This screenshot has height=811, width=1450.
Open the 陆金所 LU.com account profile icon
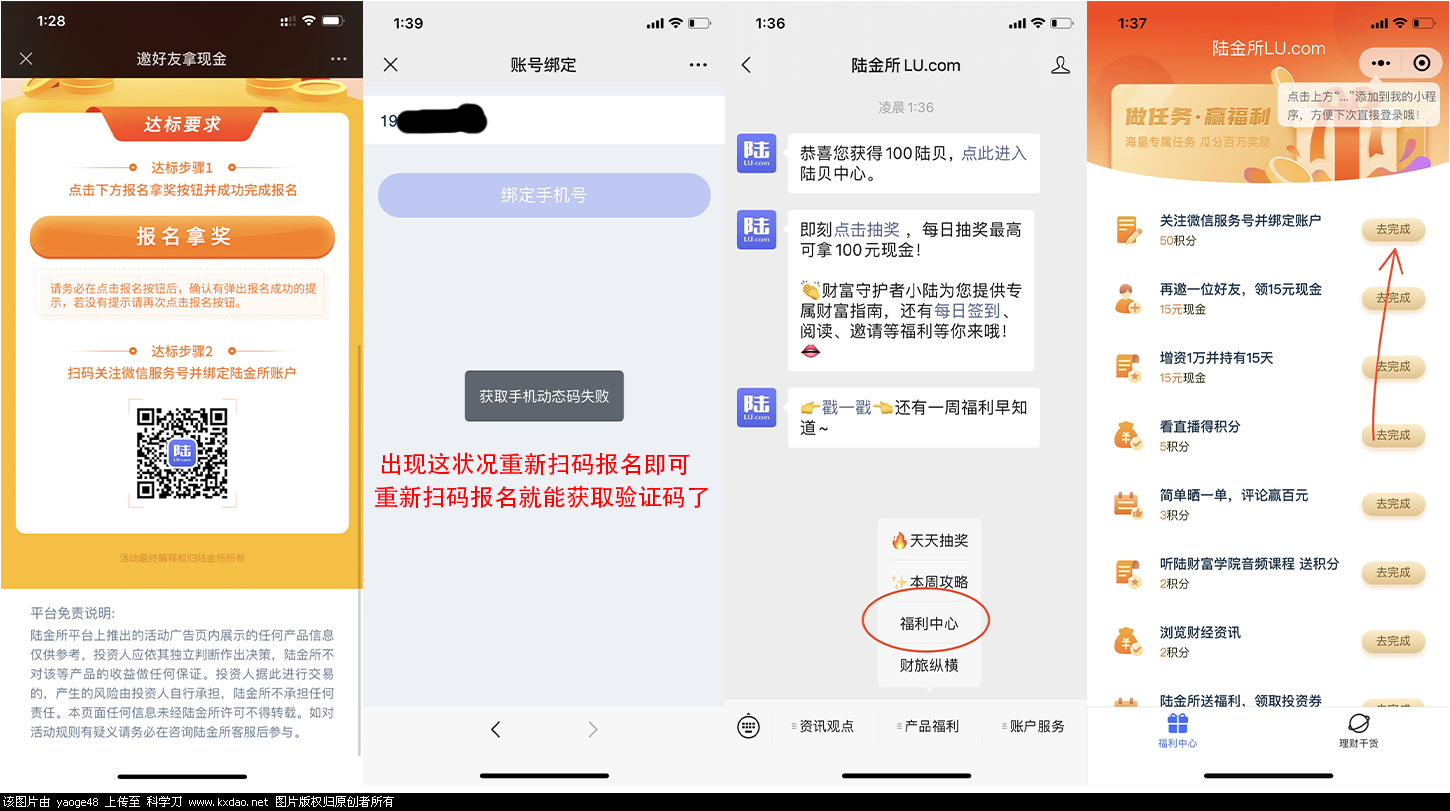(x=1061, y=65)
